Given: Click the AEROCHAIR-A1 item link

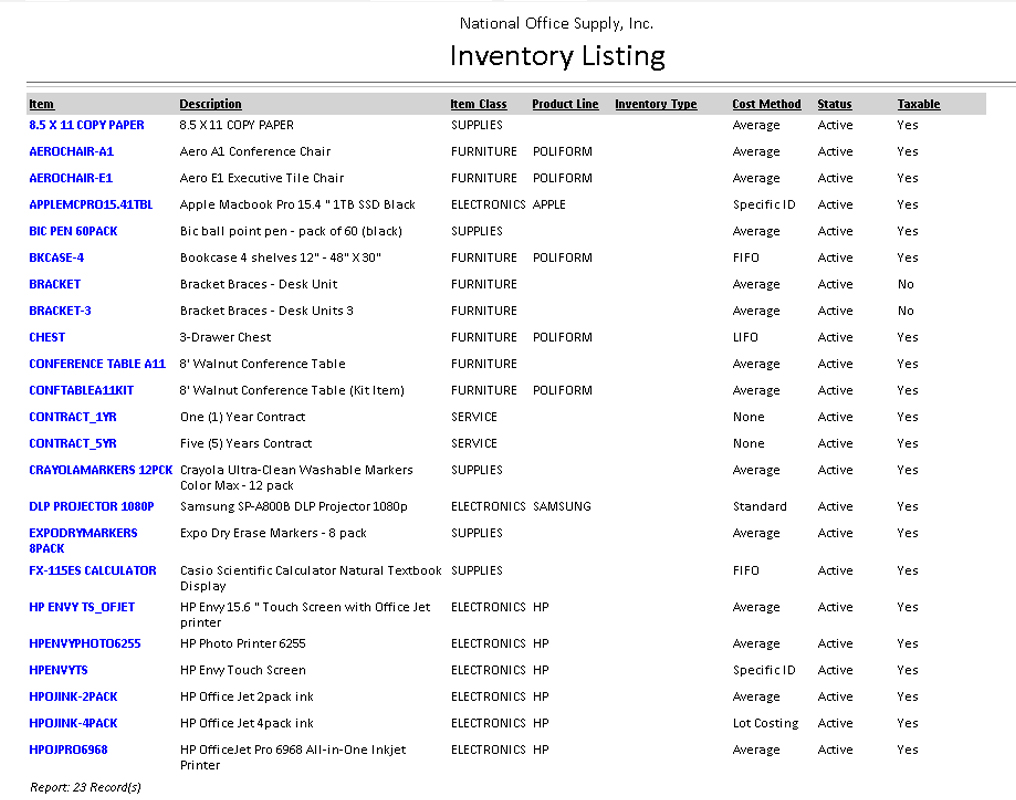Looking at the screenshot, I should [x=71, y=152].
